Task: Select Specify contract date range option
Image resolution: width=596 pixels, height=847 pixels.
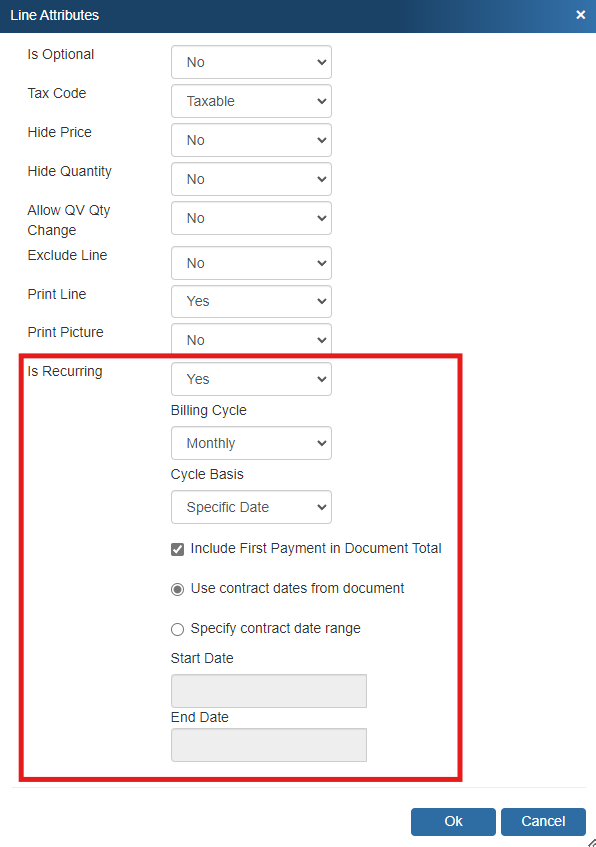Action: click(177, 629)
